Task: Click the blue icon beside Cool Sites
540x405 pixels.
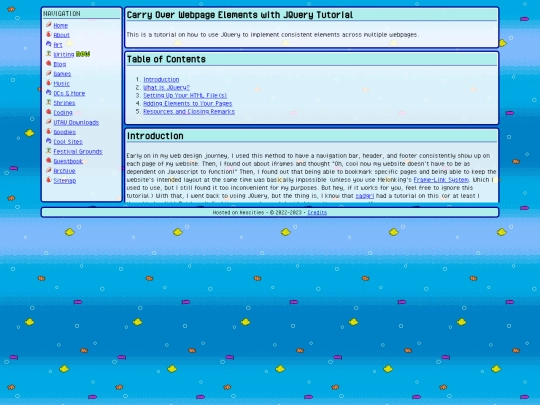Action: coord(49,141)
